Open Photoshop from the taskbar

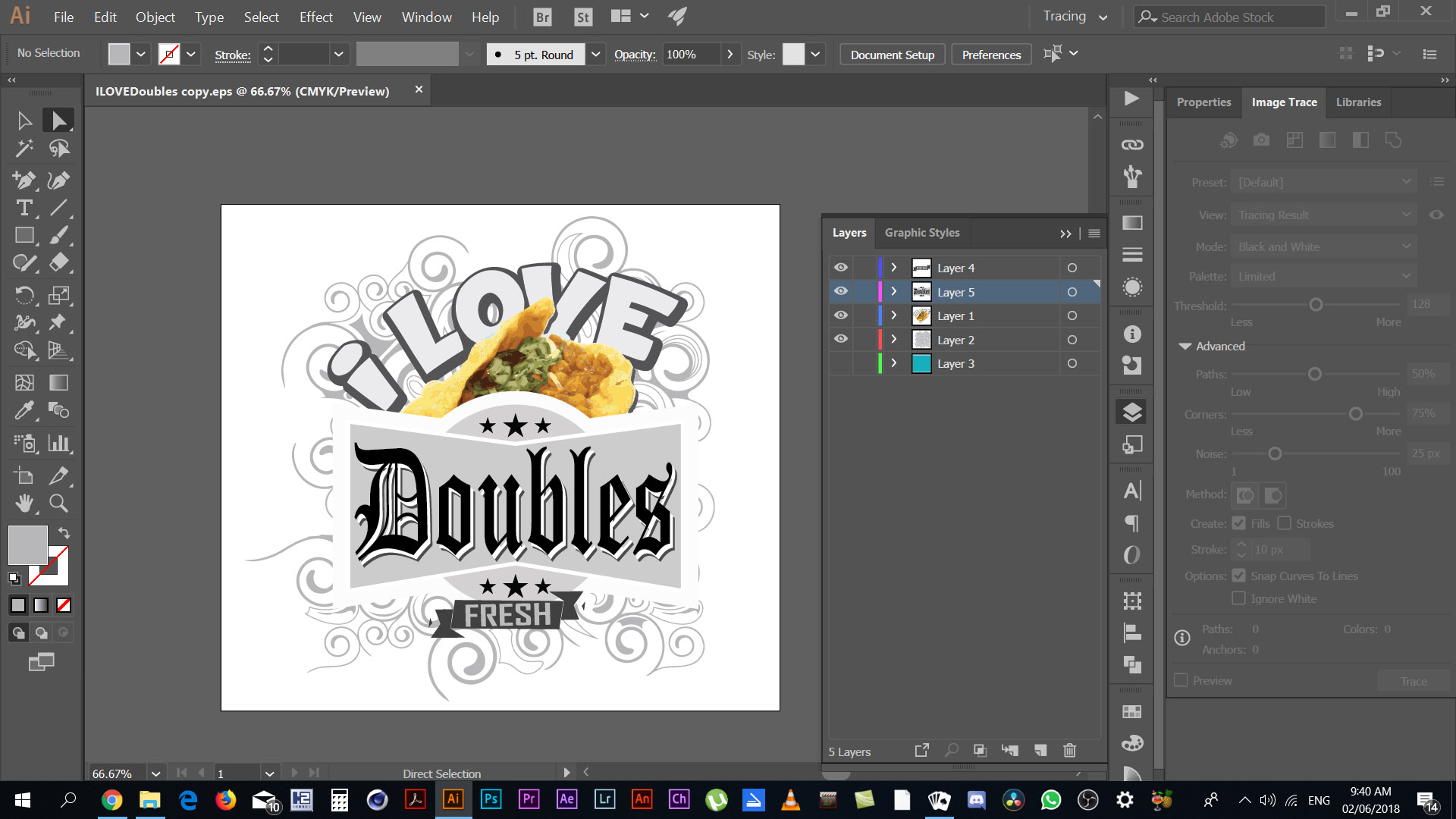(x=491, y=799)
